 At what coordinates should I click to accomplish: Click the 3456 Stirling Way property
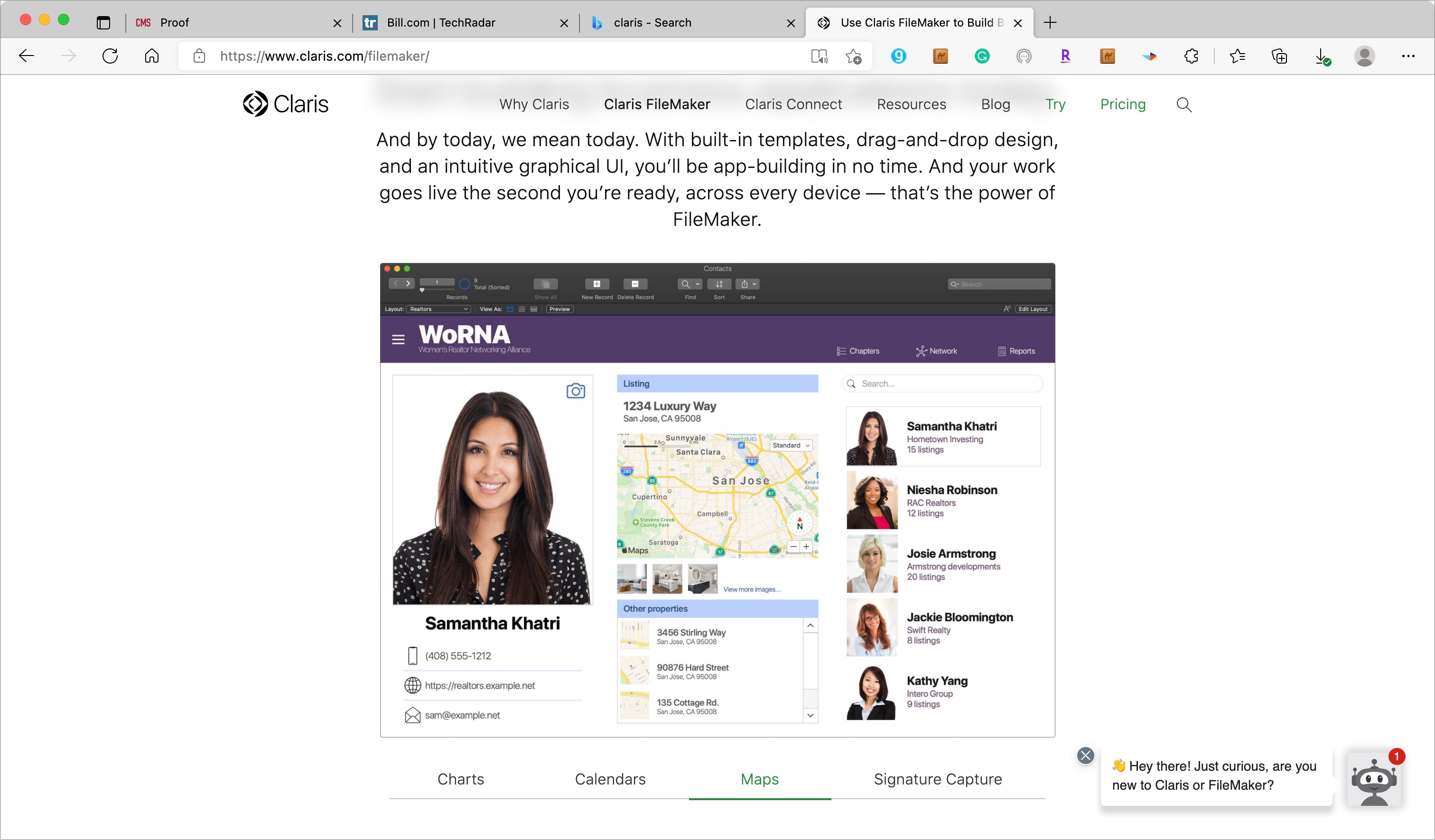(x=711, y=635)
